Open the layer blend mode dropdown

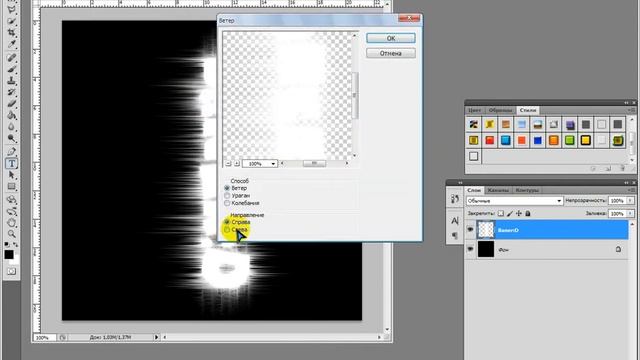(x=514, y=201)
